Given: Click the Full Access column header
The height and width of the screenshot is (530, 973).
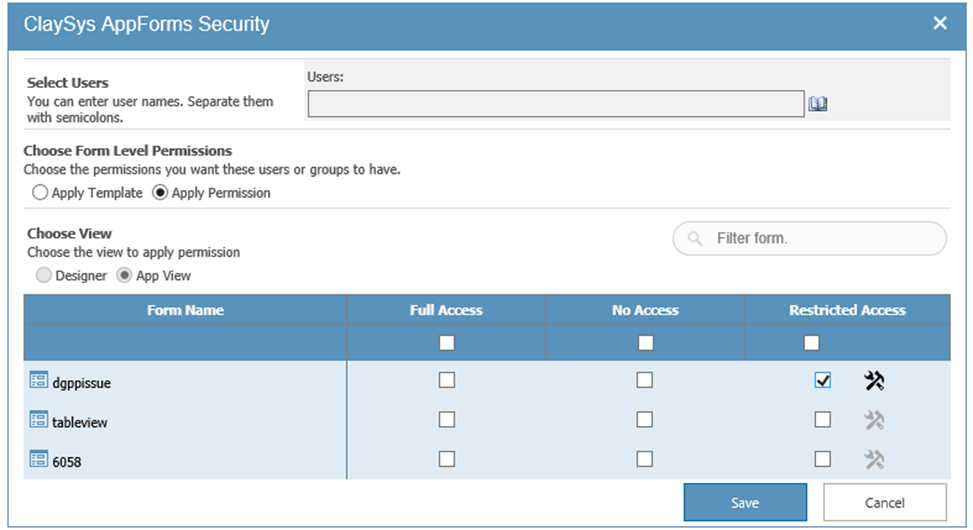Looking at the screenshot, I should tap(446, 310).
